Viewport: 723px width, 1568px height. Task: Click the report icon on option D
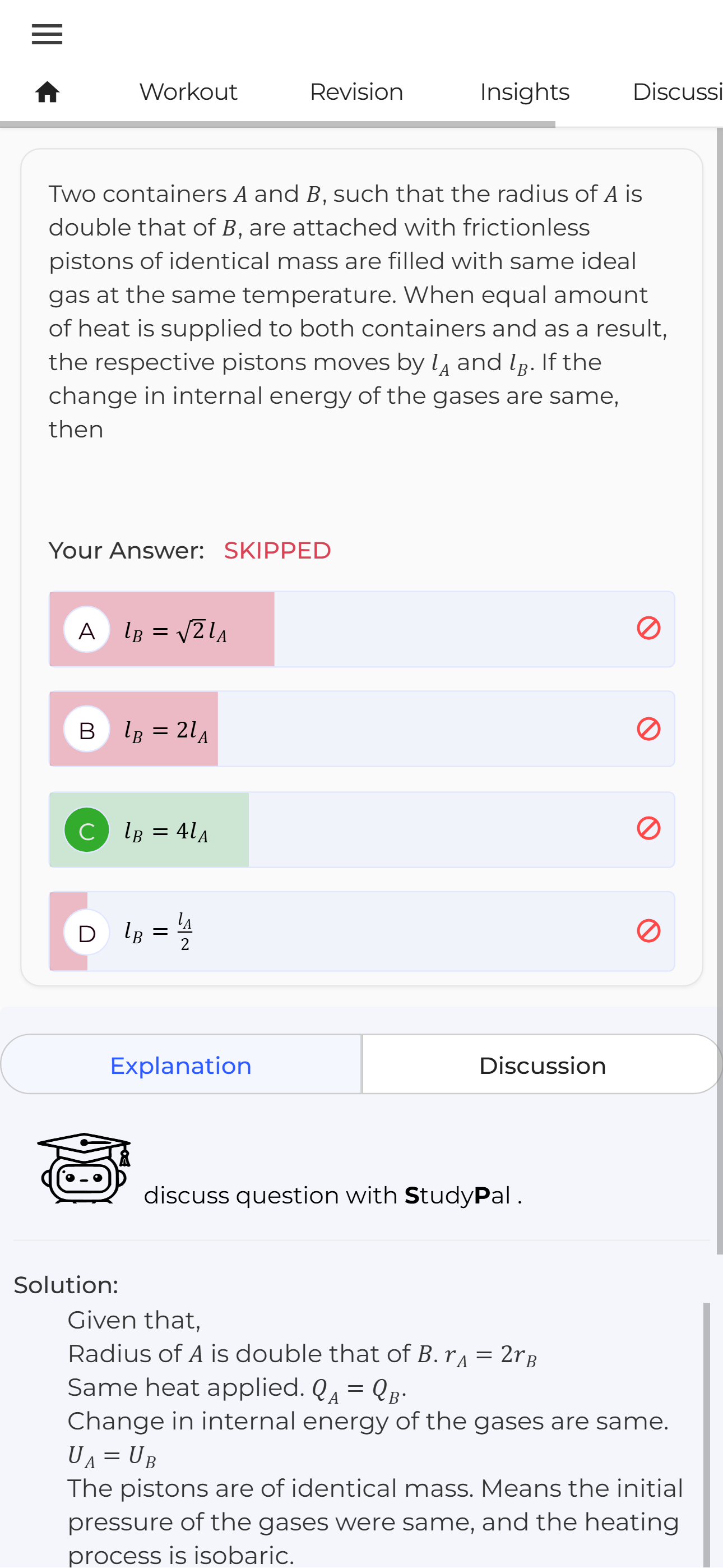click(648, 931)
